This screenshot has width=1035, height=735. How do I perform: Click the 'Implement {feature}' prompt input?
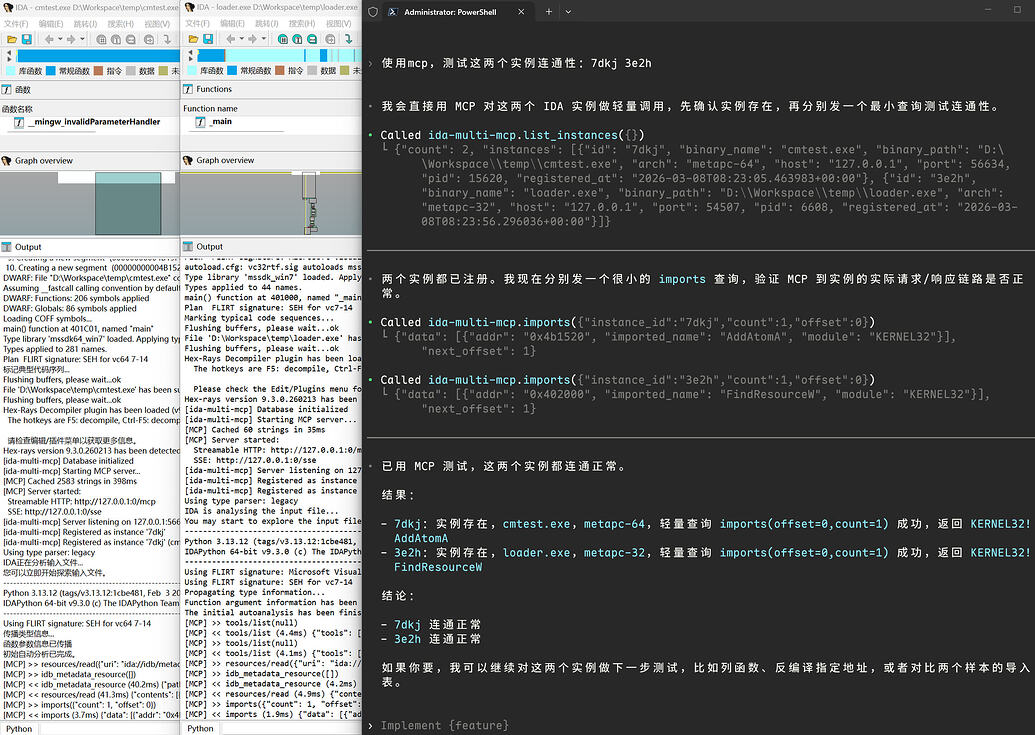point(445,725)
